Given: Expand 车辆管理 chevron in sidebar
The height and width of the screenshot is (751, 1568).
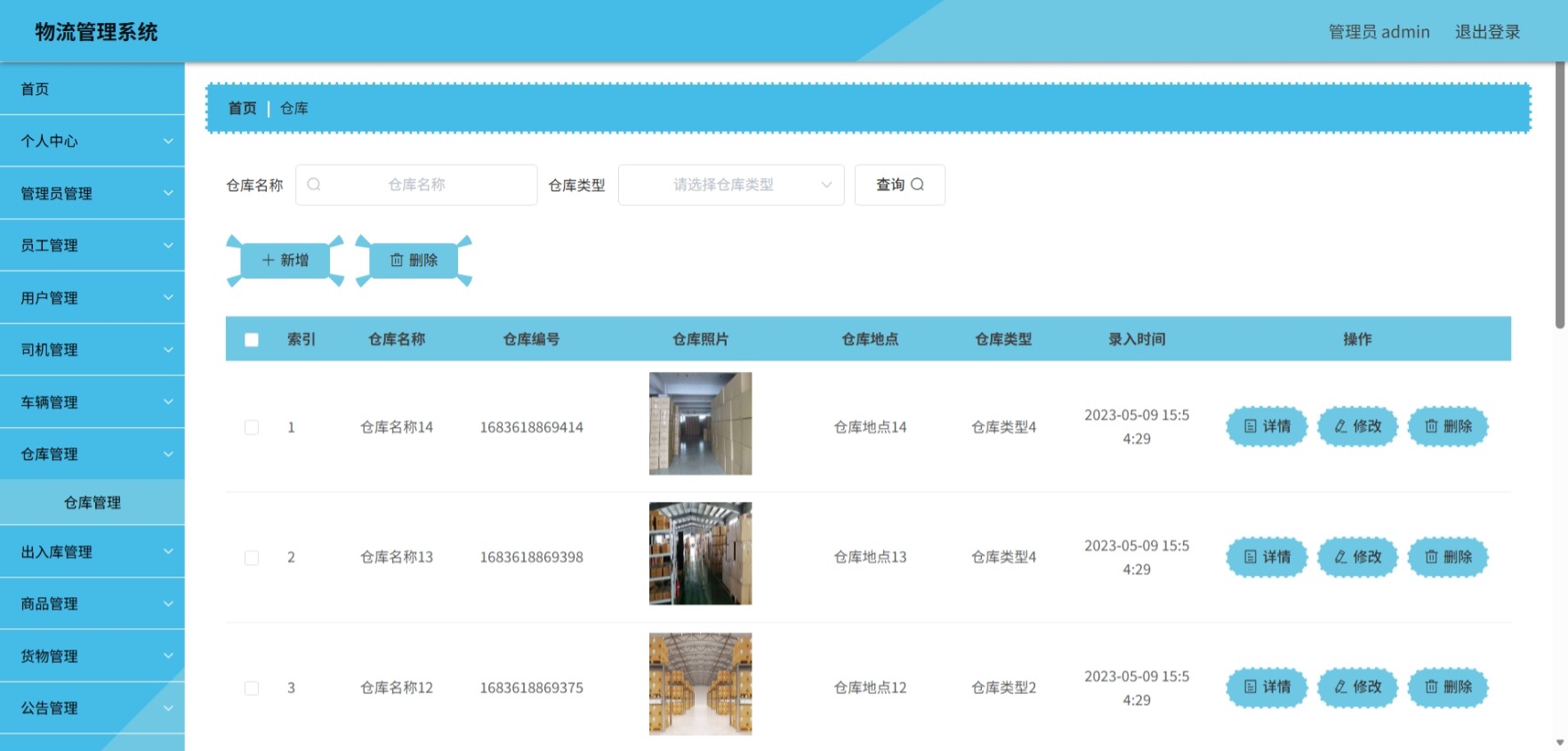Looking at the screenshot, I should [168, 401].
